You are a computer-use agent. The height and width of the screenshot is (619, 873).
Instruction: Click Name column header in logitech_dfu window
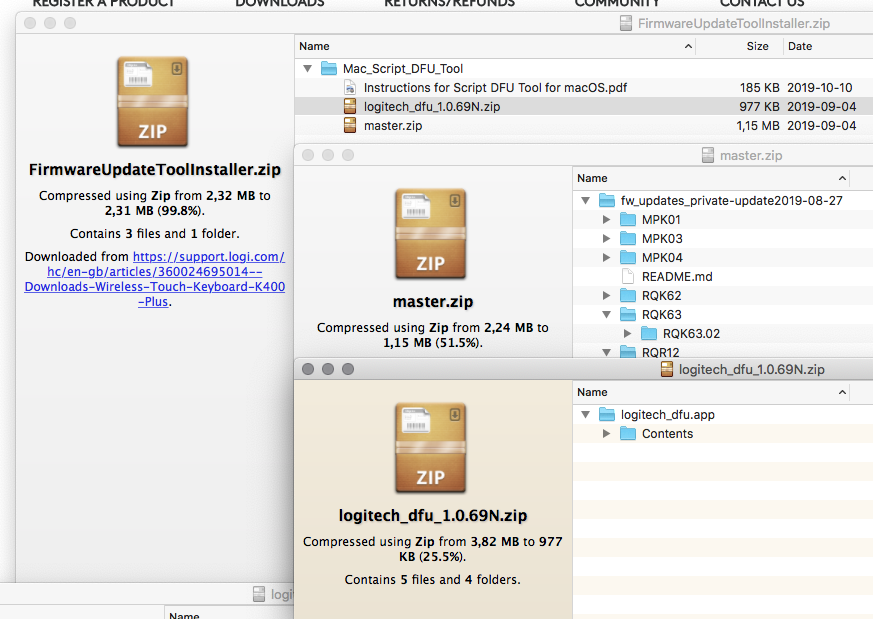(592, 392)
